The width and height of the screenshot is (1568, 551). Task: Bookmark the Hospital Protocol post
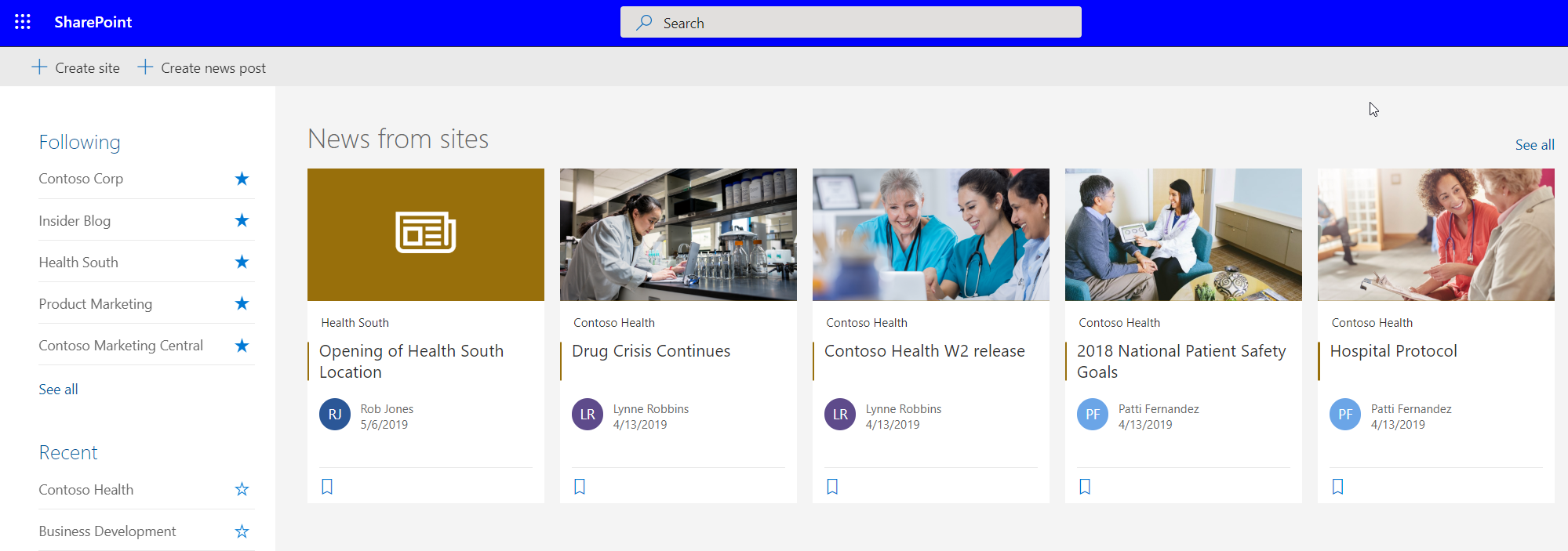pos(1337,487)
